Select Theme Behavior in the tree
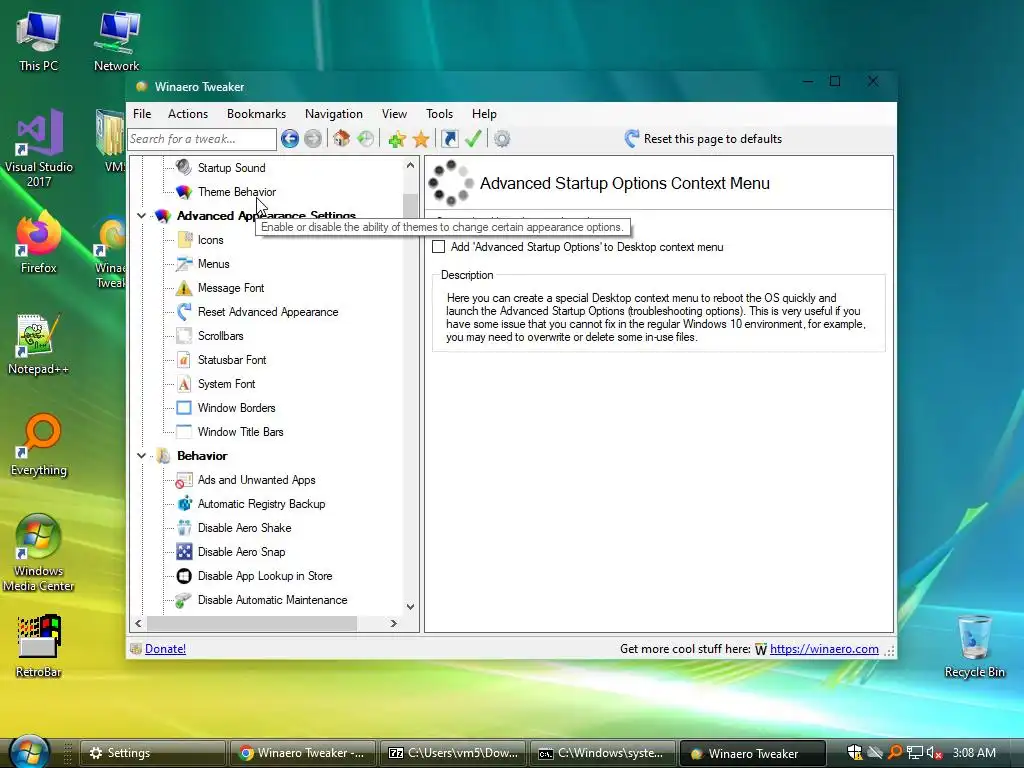Viewport: 1024px width, 768px height. pos(236,192)
